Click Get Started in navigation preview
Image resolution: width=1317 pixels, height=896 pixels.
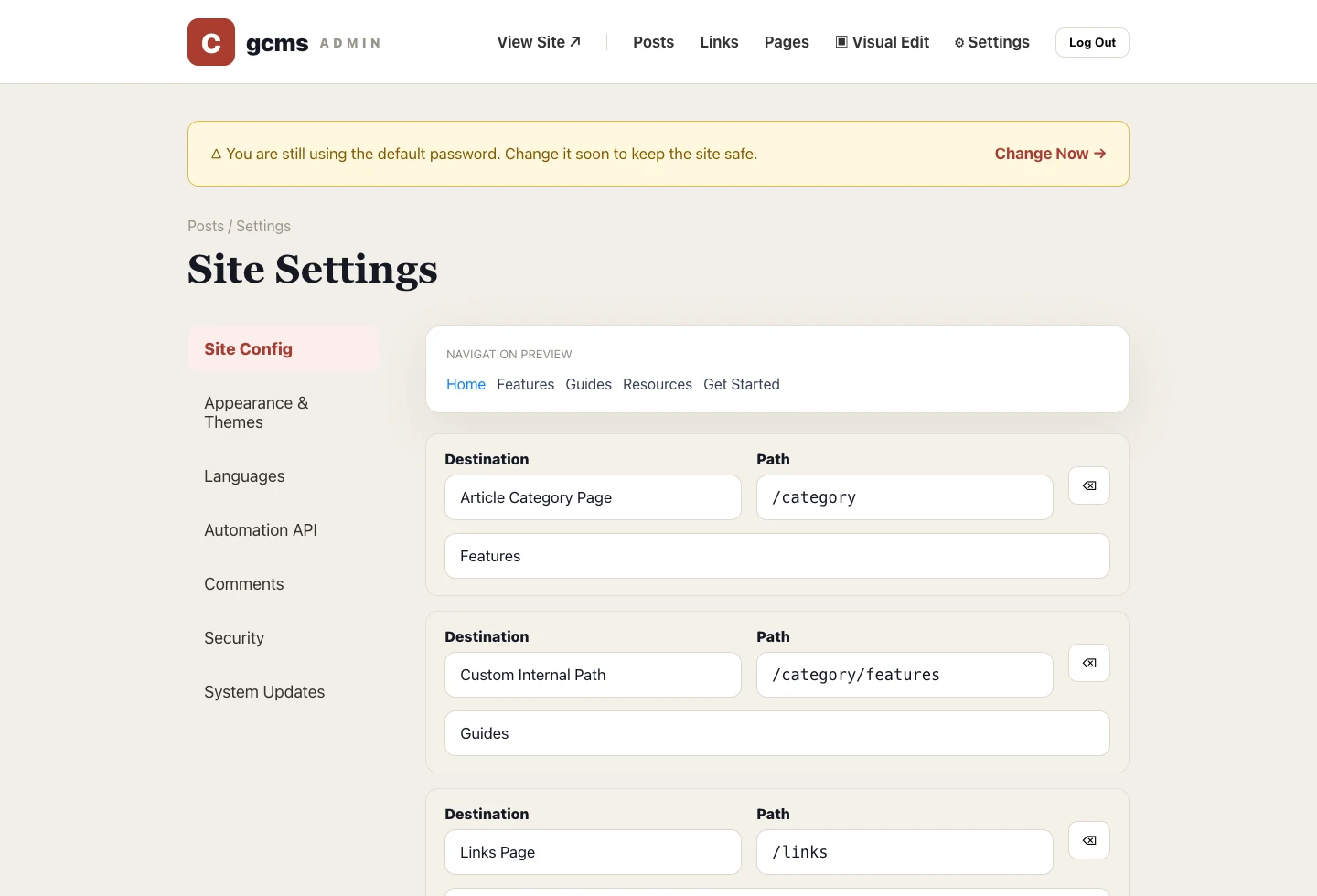[x=742, y=384]
